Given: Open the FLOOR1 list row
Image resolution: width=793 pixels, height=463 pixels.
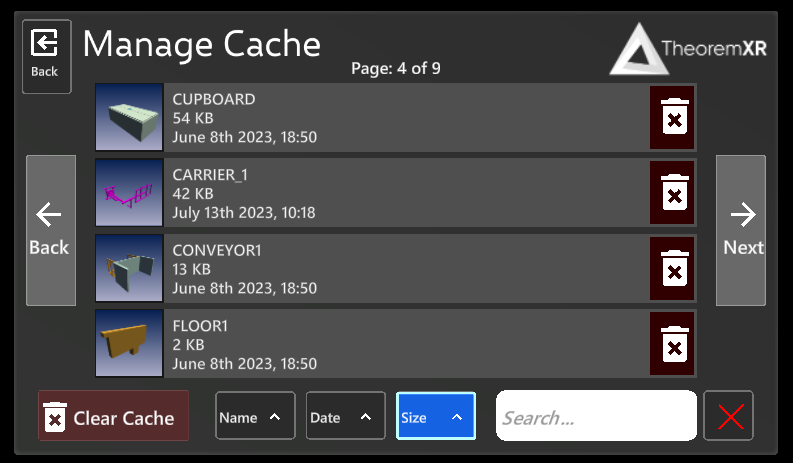Looking at the screenshot, I should [400, 343].
